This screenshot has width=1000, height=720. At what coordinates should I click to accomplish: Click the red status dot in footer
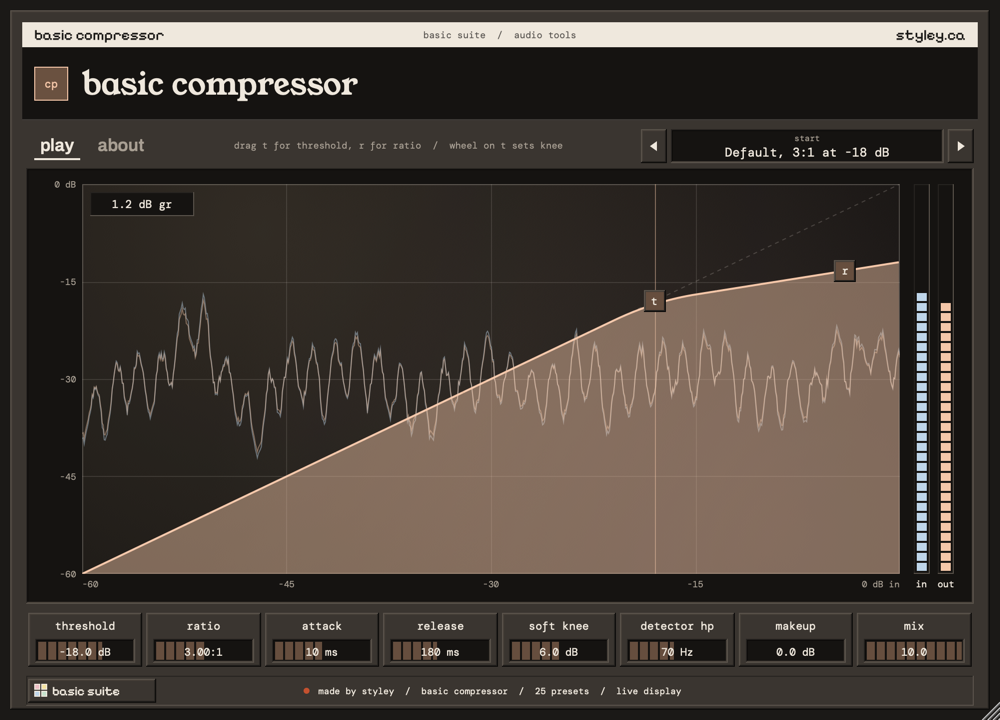tap(307, 691)
